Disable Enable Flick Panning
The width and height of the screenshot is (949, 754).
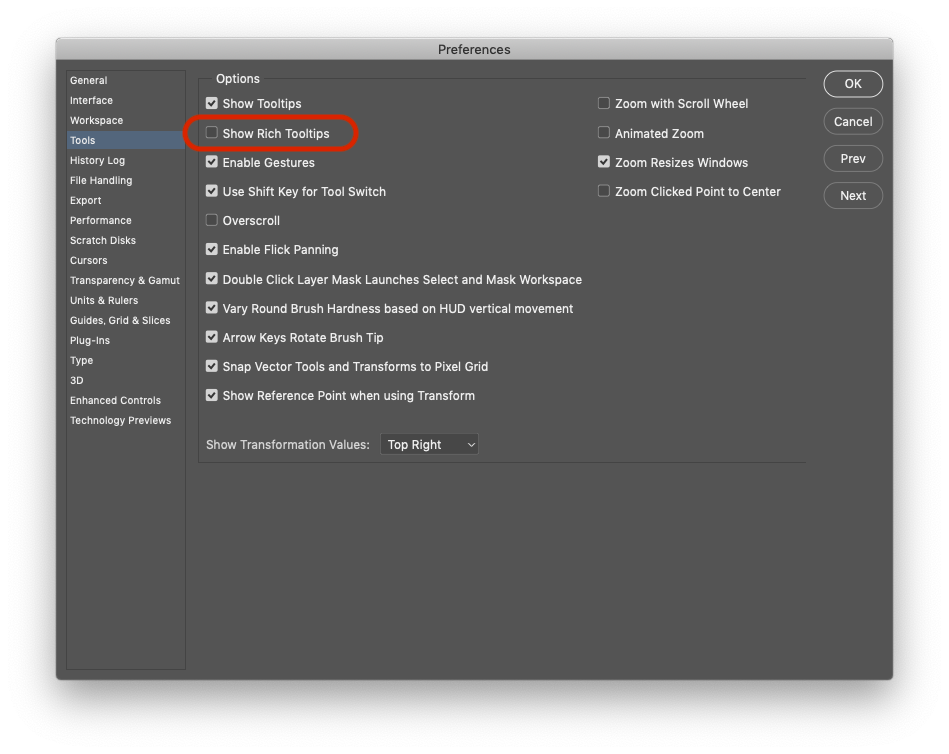coord(211,249)
